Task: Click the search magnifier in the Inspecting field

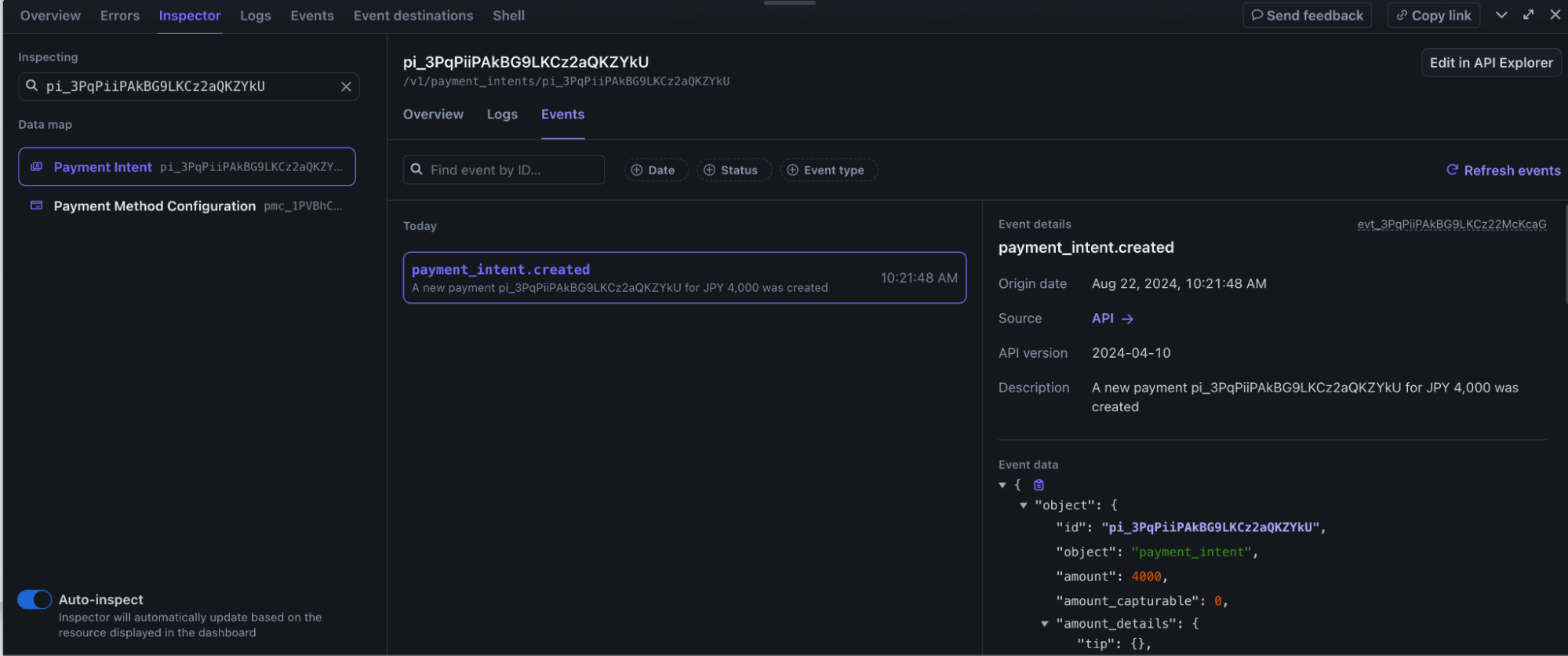Action: (x=31, y=86)
